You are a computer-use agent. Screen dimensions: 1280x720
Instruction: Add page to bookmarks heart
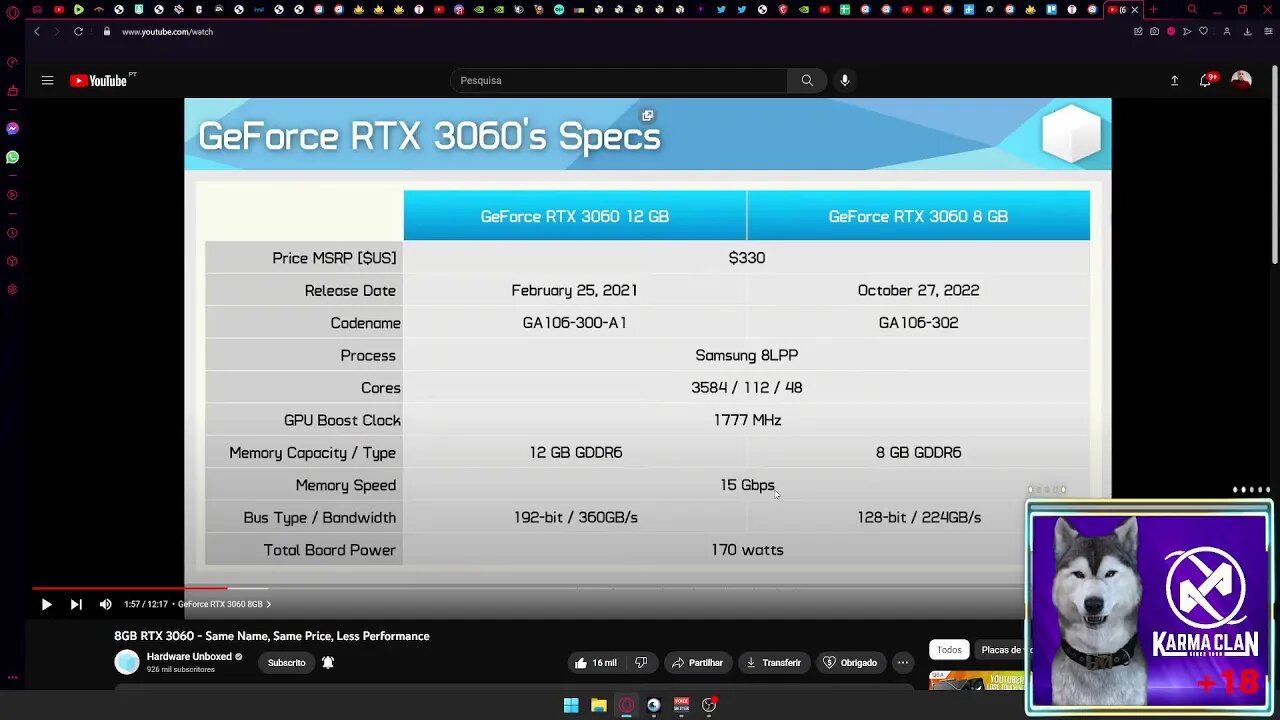coord(1204,31)
